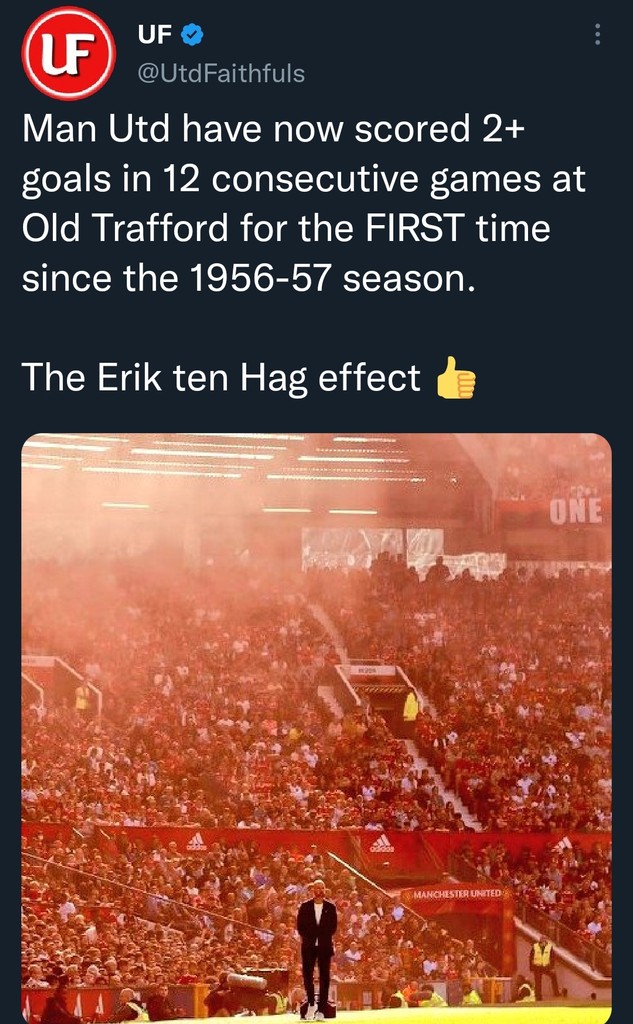Click the left adidas logo on banner
This screenshot has width=633, height=1024.
(197, 842)
